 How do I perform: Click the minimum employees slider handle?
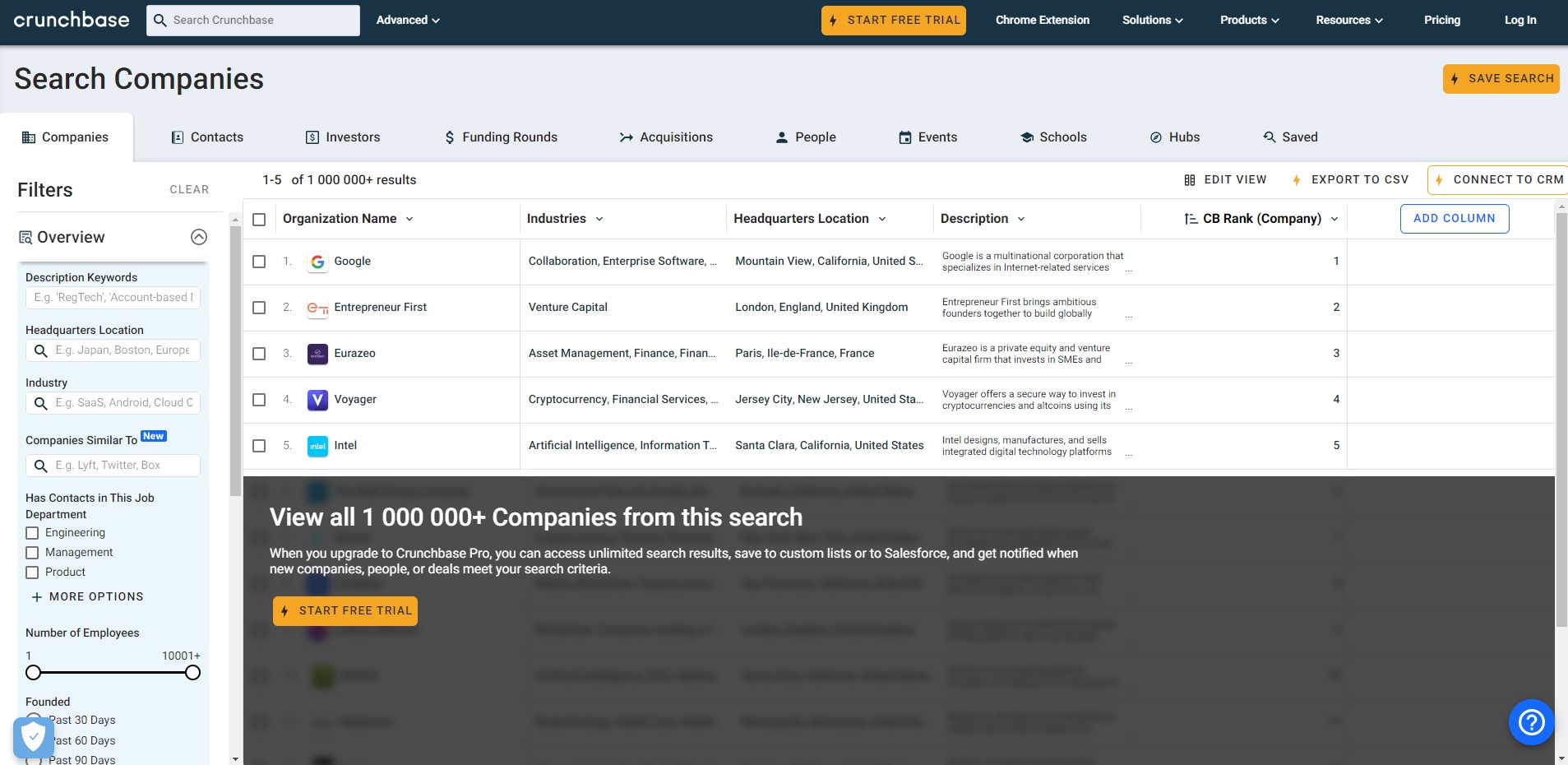coord(33,673)
